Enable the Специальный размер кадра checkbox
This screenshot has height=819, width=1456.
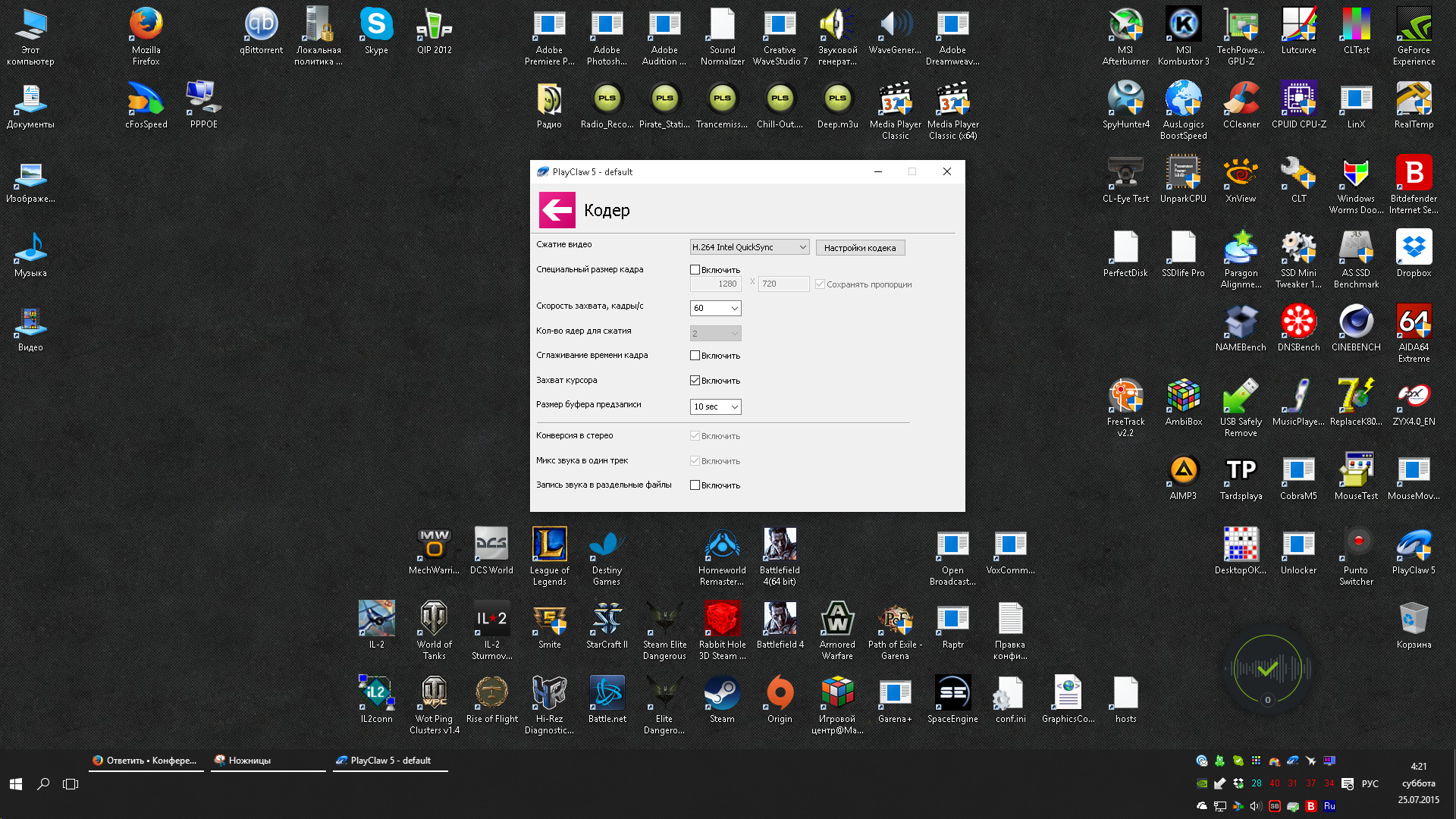pyautogui.click(x=695, y=270)
